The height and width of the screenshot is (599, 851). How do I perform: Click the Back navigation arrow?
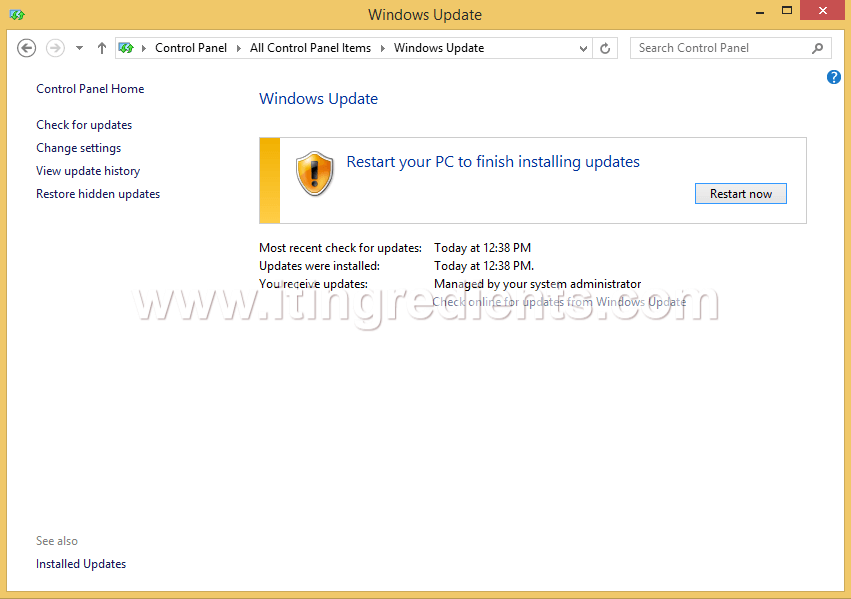point(26,47)
